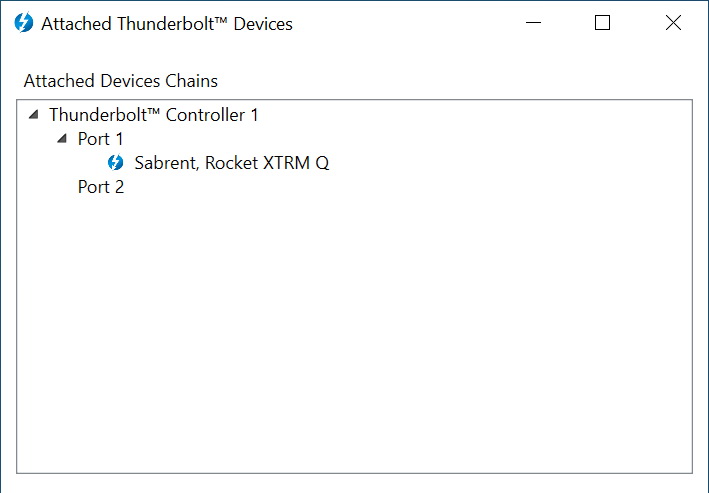Select Sabrent, Rocket XTRM Q device
Image resolution: width=709 pixels, height=493 pixels.
(x=232, y=163)
